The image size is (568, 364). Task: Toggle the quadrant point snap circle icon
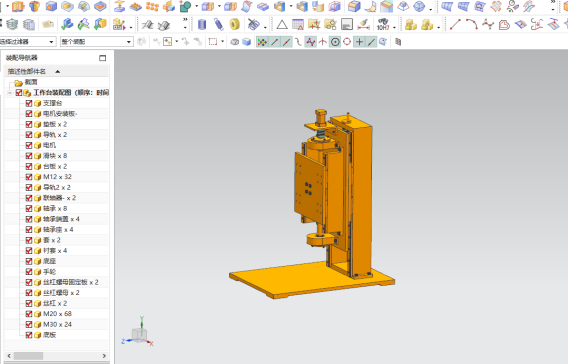click(347, 42)
